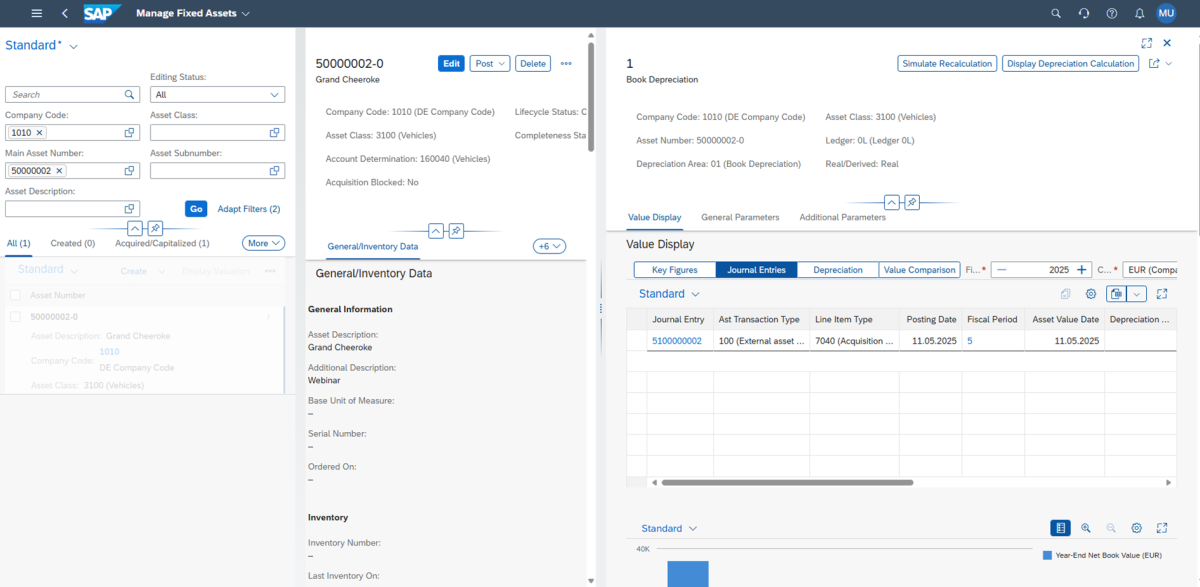Expand the +6 sections dropdown

(x=550, y=246)
